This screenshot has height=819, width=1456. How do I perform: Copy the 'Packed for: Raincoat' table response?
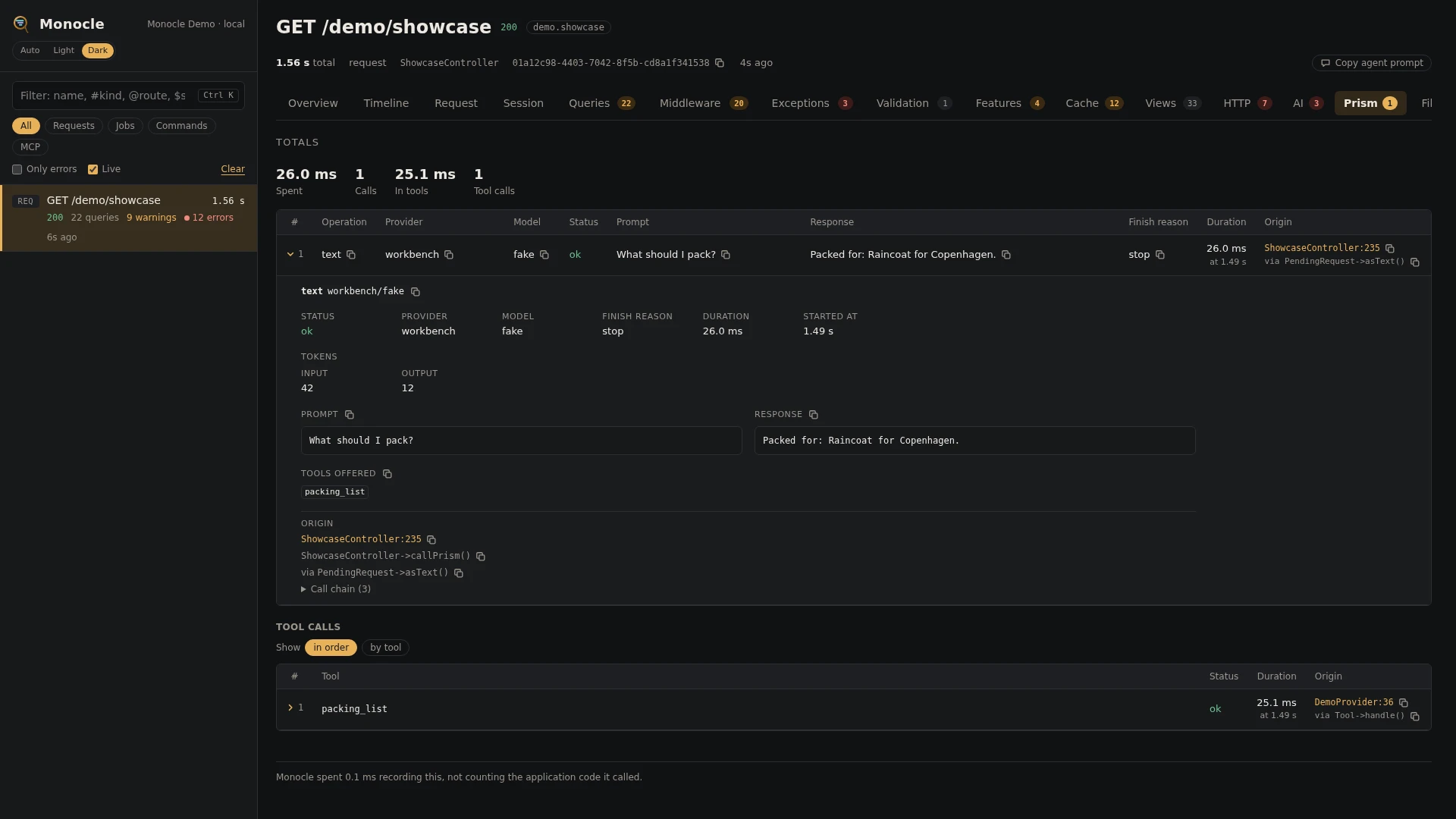(1006, 255)
